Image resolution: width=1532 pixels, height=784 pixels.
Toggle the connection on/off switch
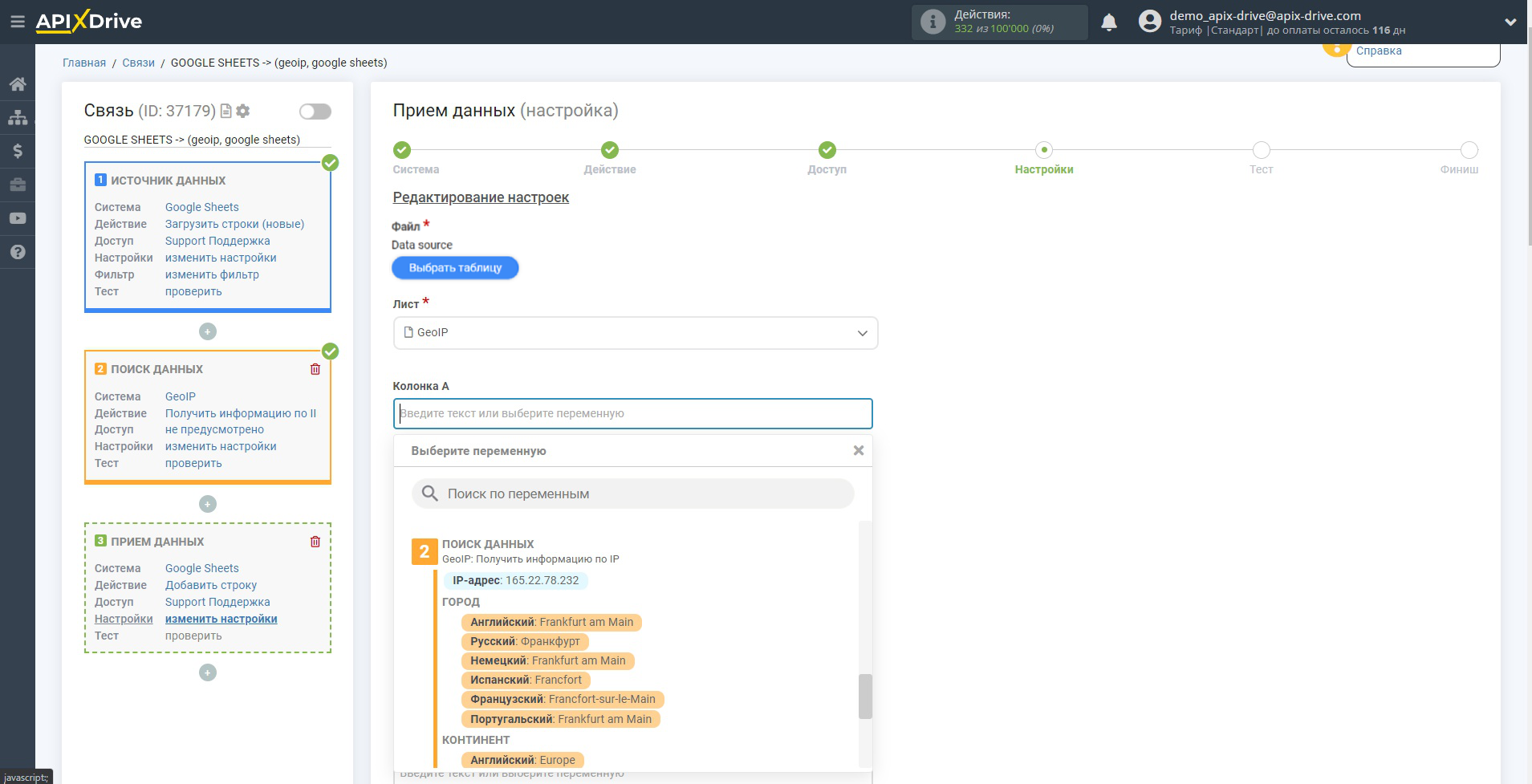(x=315, y=112)
